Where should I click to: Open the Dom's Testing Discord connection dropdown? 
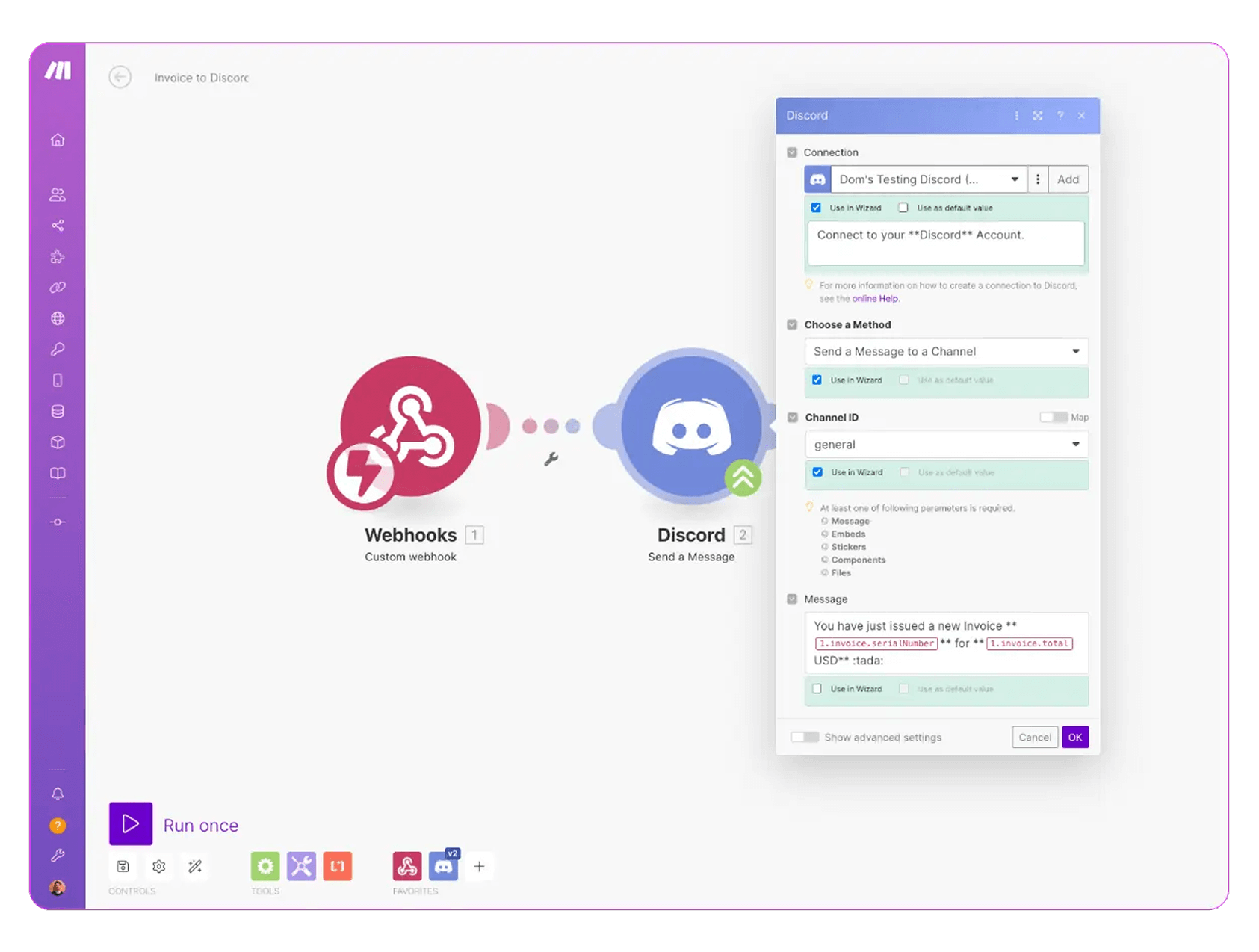(929, 179)
